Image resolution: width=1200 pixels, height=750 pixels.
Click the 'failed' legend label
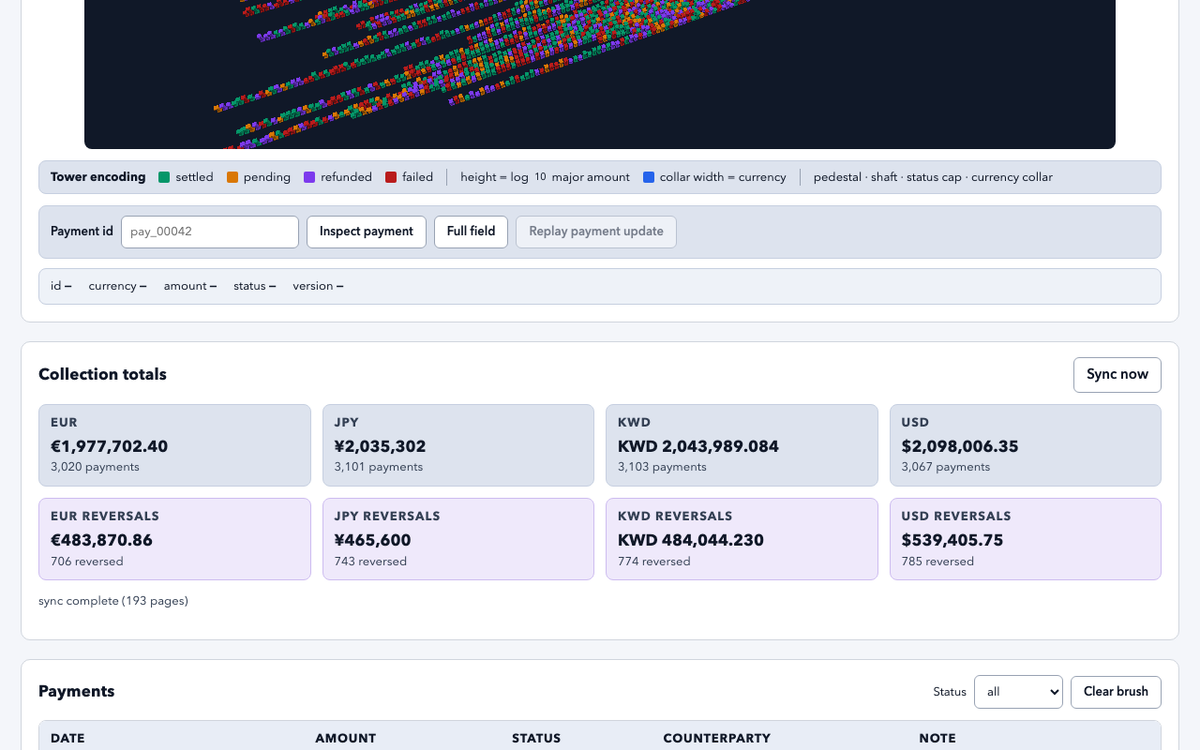(x=418, y=177)
